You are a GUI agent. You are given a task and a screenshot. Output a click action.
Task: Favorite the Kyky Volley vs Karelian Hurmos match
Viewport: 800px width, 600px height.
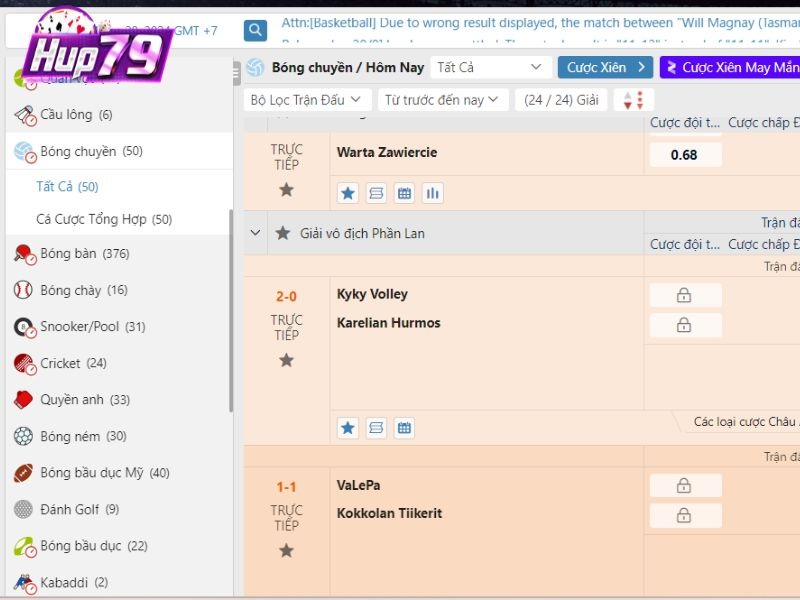click(287, 360)
